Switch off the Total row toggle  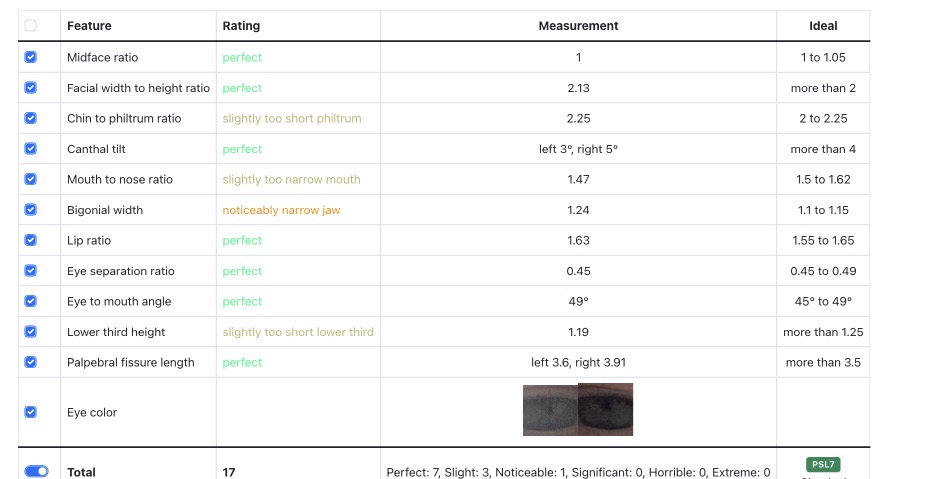pyautogui.click(x=37, y=471)
